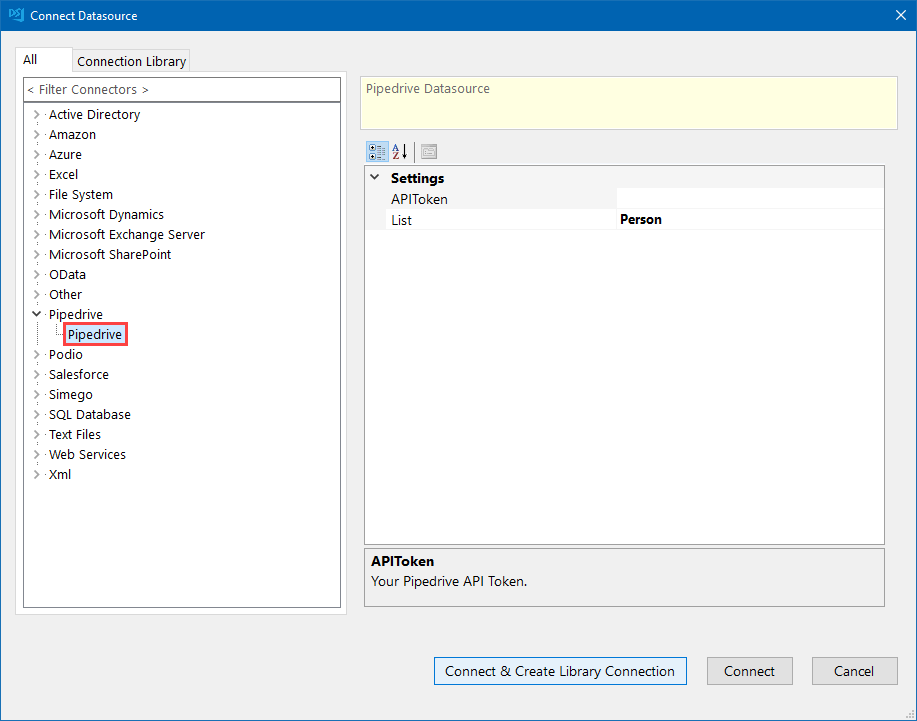Select the Salesforce tree label
Viewport: 917px width, 721px height.
pos(79,374)
